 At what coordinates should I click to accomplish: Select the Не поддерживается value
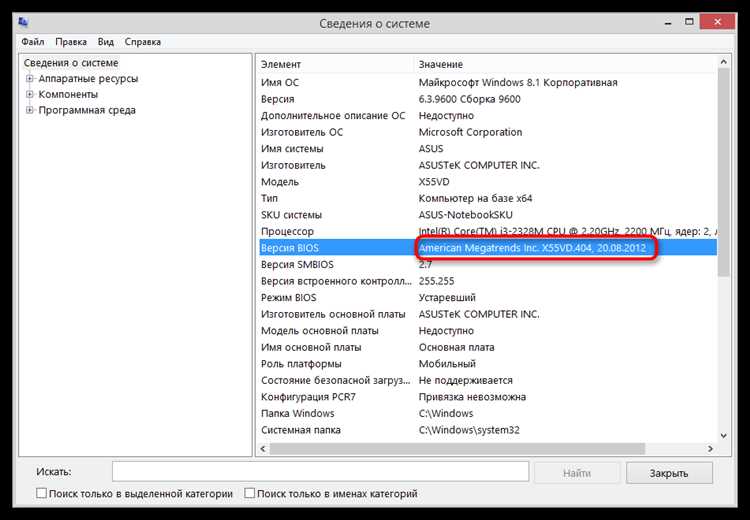pyautogui.click(x=465, y=380)
